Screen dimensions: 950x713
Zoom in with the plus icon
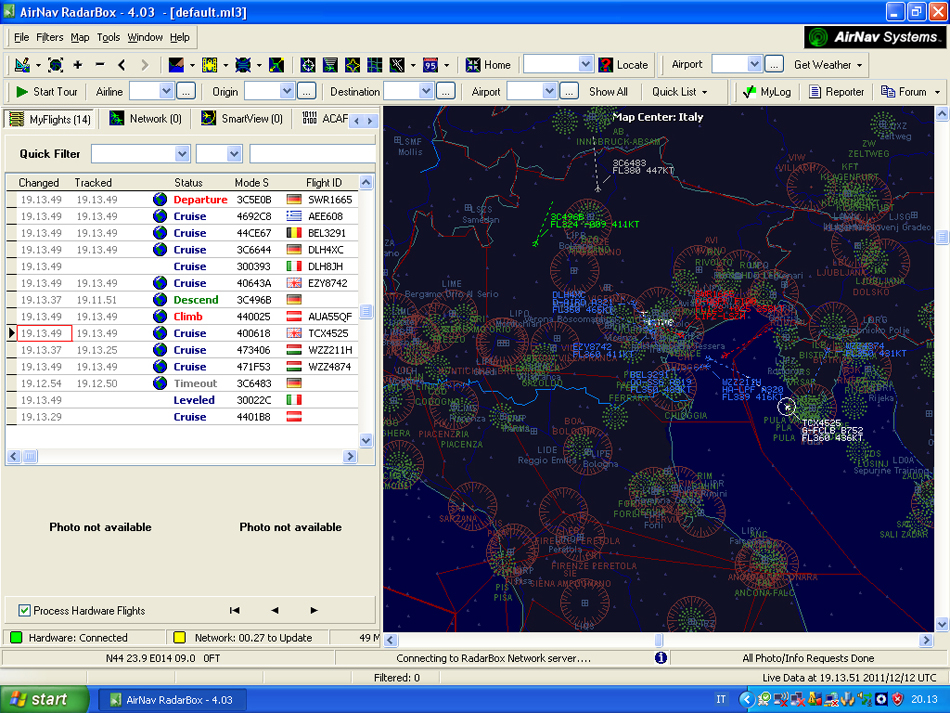coord(78,65)
